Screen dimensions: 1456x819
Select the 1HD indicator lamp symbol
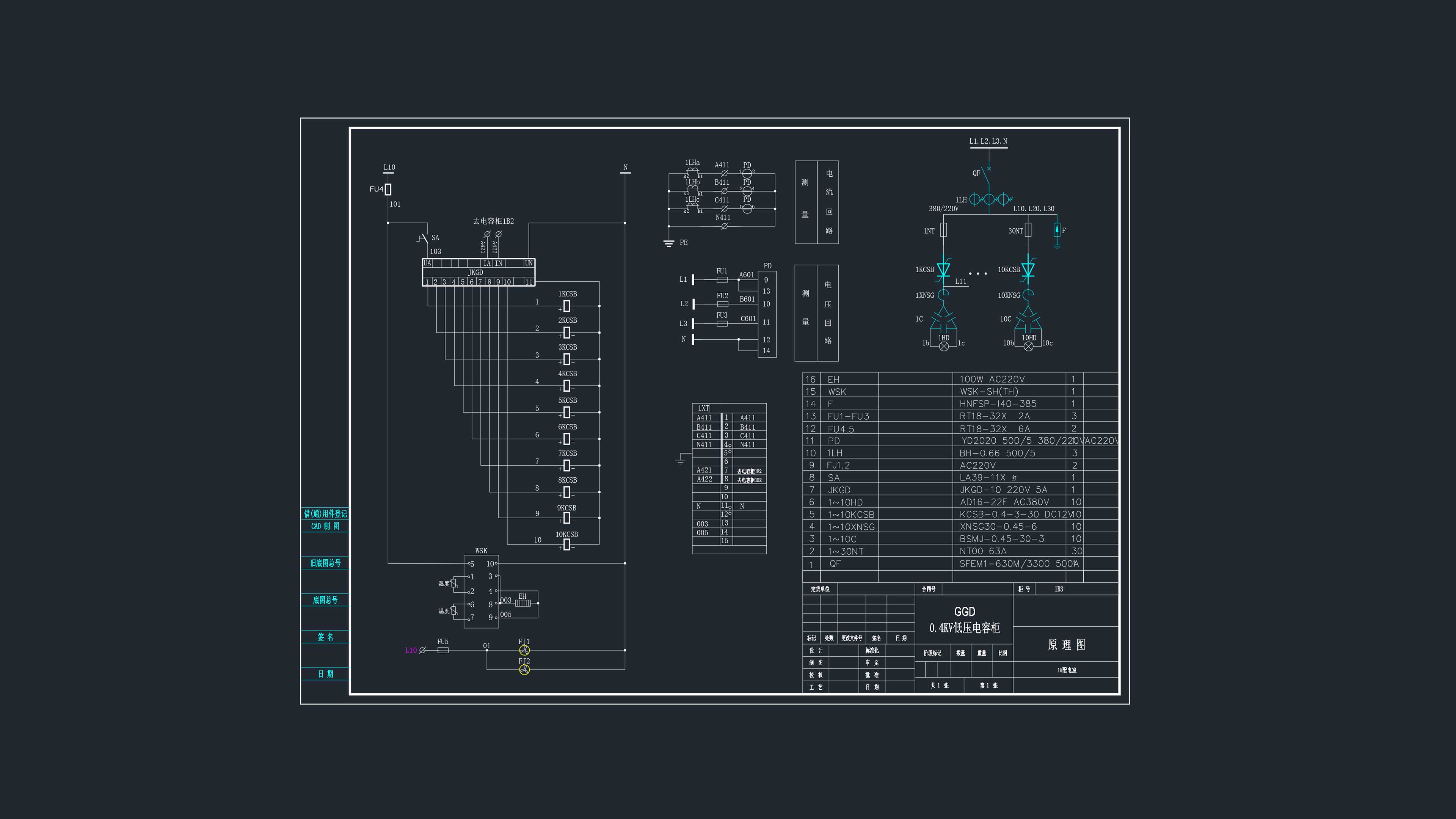click(x=944, y=347)
